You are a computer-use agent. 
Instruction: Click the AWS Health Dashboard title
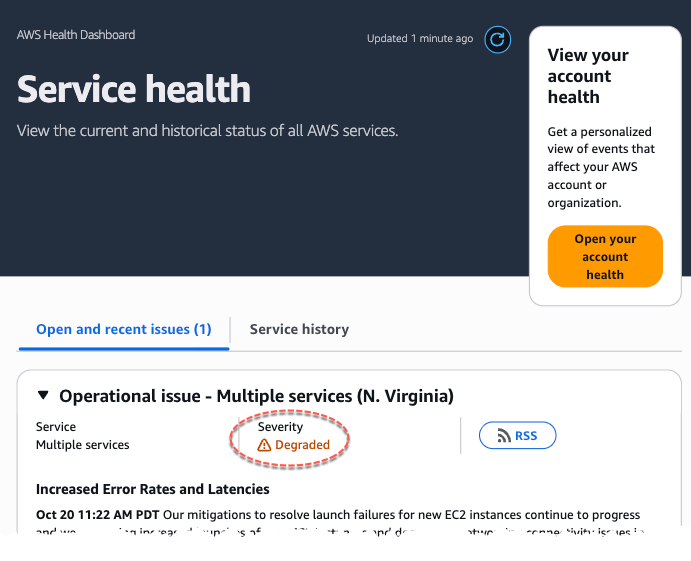[76, 35]
